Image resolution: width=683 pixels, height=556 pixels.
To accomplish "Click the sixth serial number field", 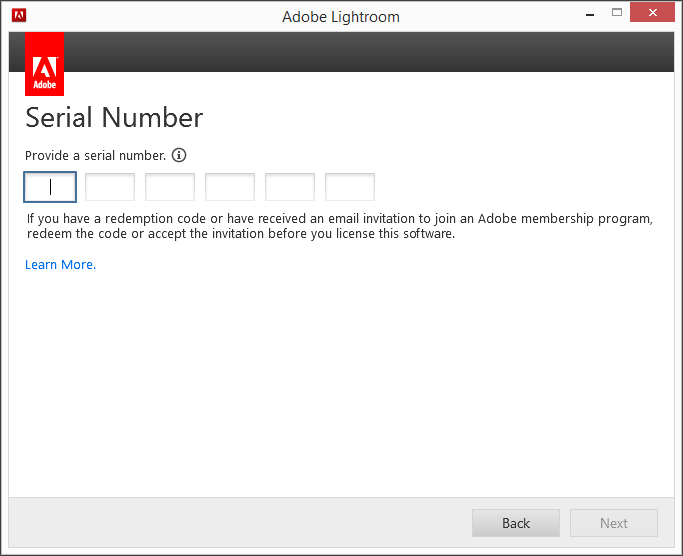I will pos(350,187).
